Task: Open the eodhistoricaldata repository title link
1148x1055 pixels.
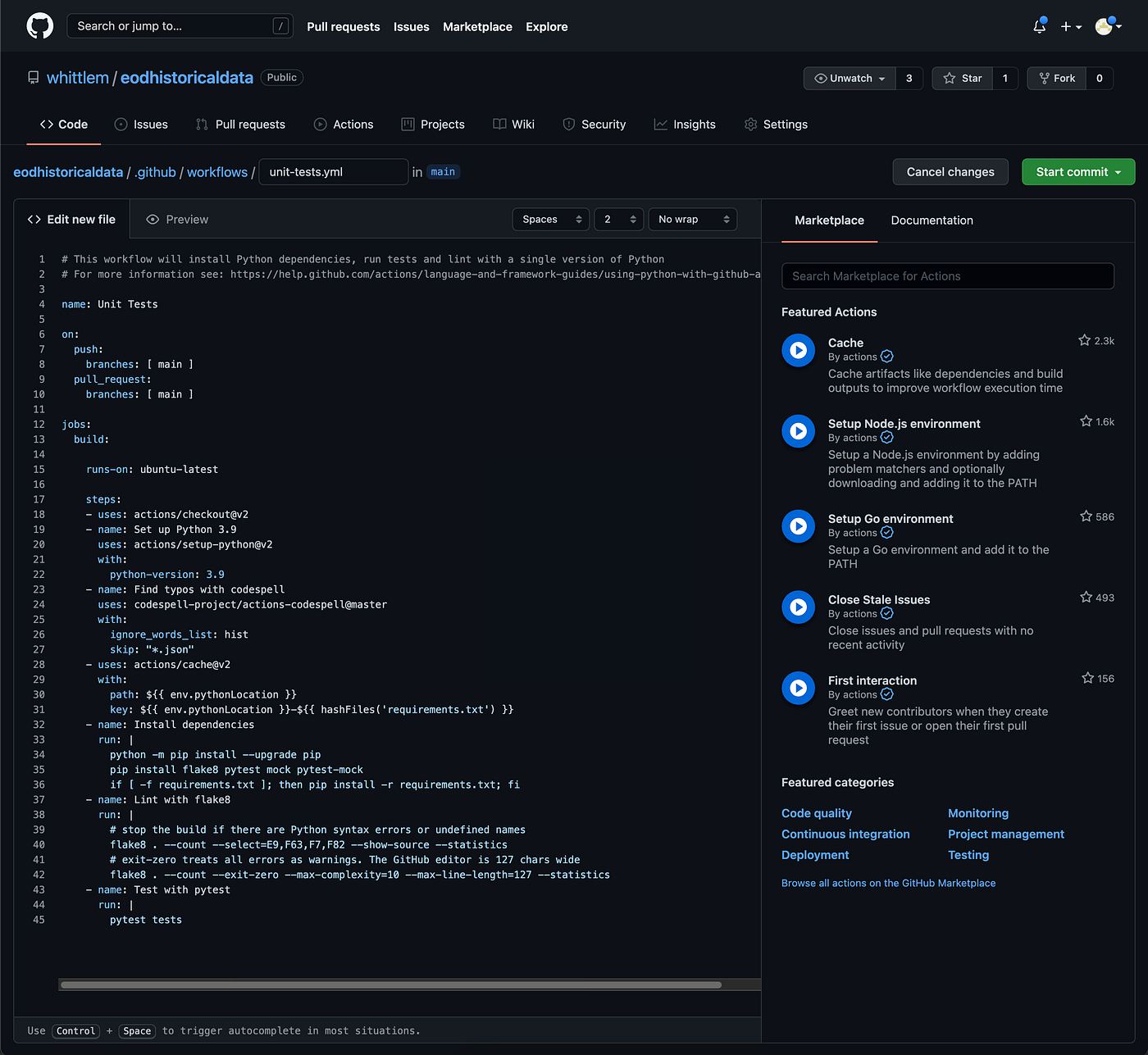Action: pos(187,78)
